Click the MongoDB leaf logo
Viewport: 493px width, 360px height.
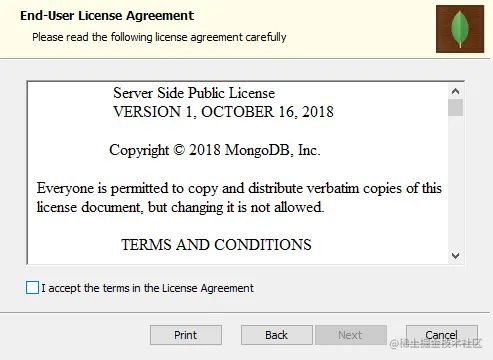coord(460,29)
